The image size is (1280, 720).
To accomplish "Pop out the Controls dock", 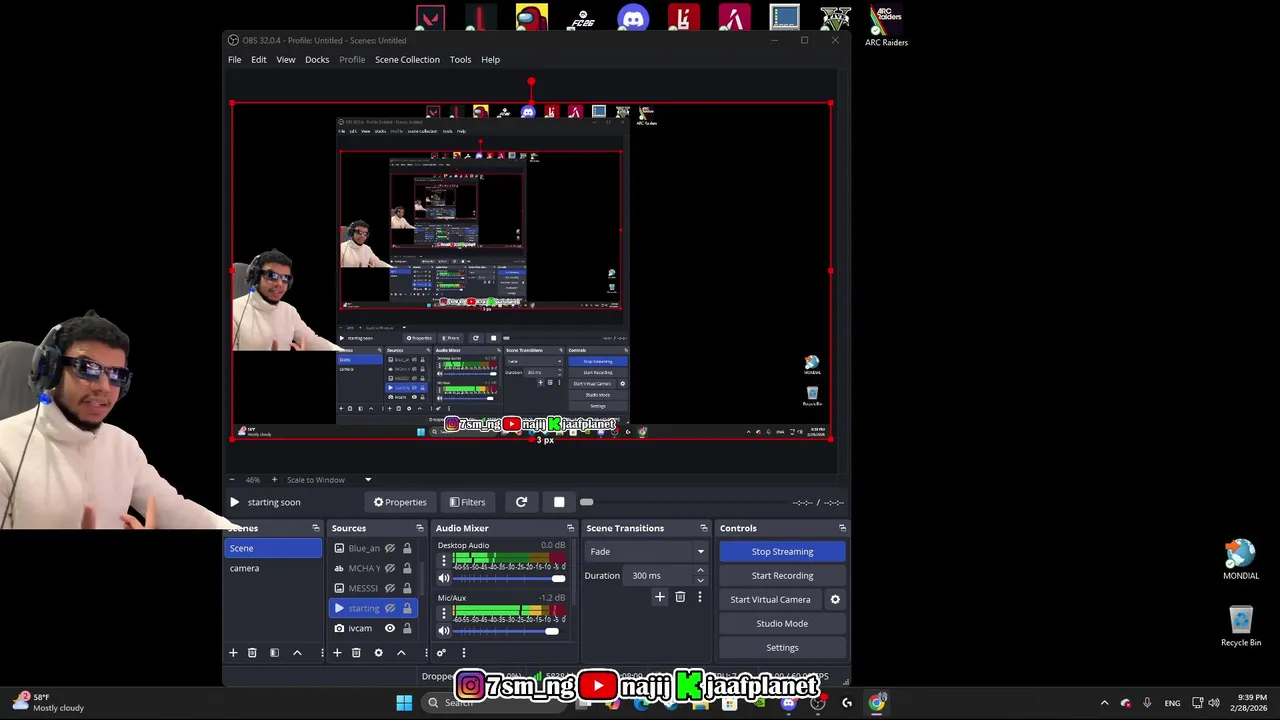I will [842, 528].
